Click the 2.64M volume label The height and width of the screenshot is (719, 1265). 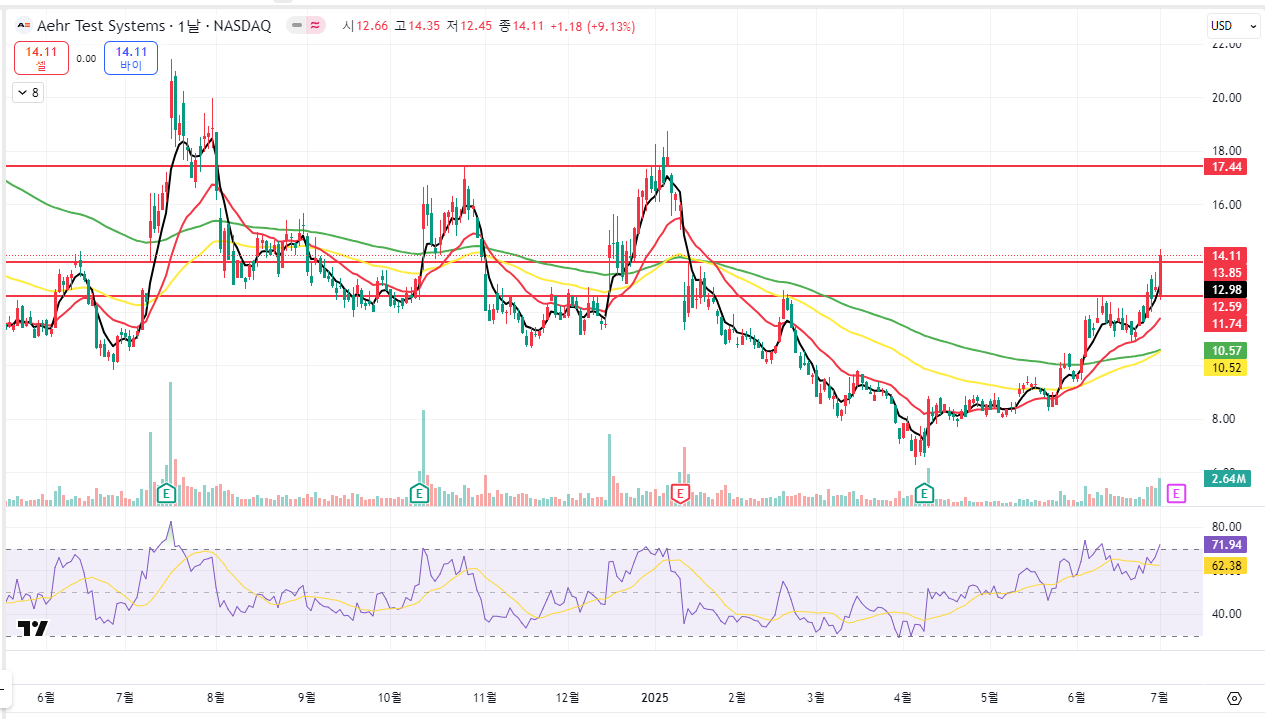pyautogui.click(x=1227, y=479)
